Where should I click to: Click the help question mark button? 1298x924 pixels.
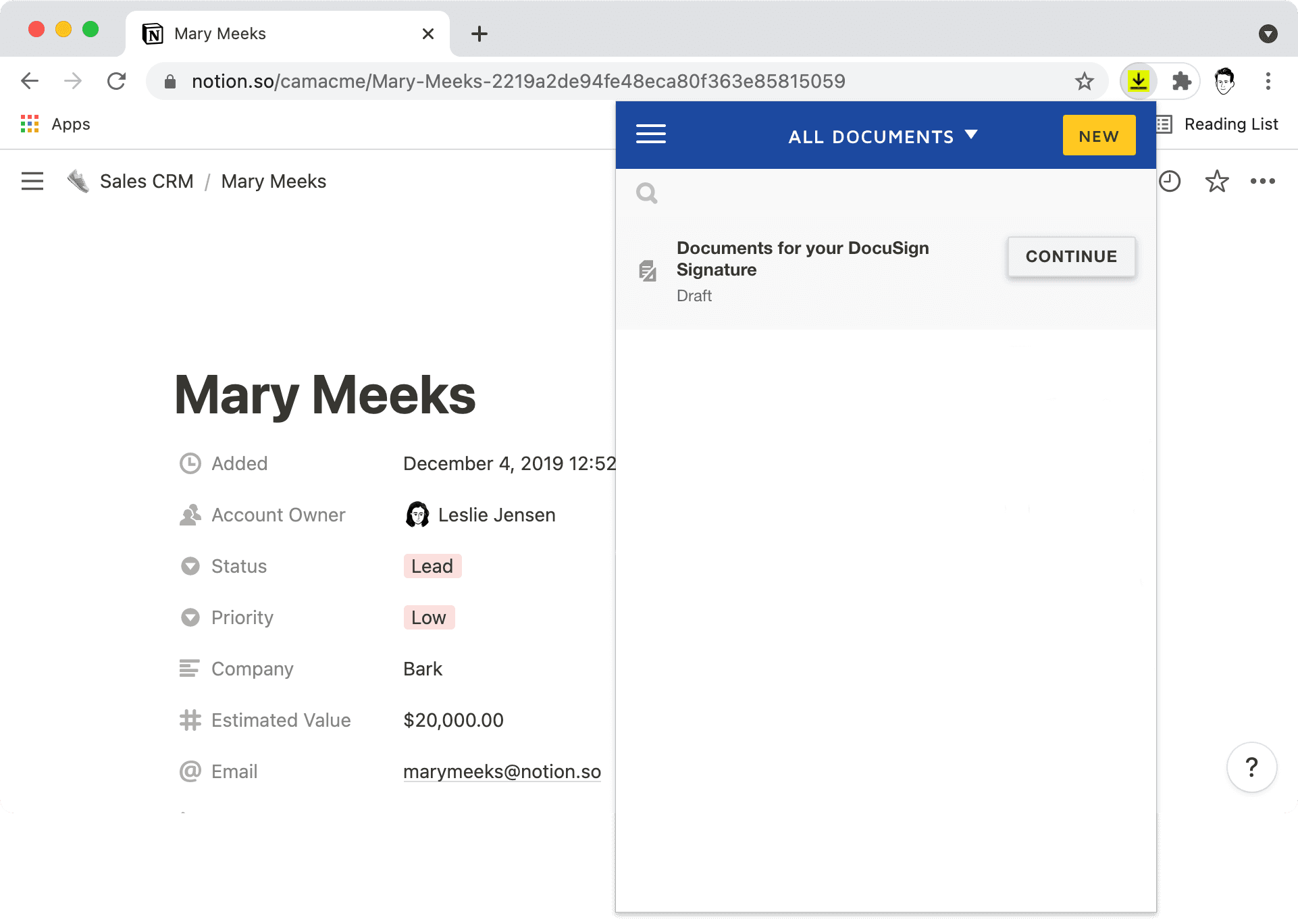(x=1251, y=767)
